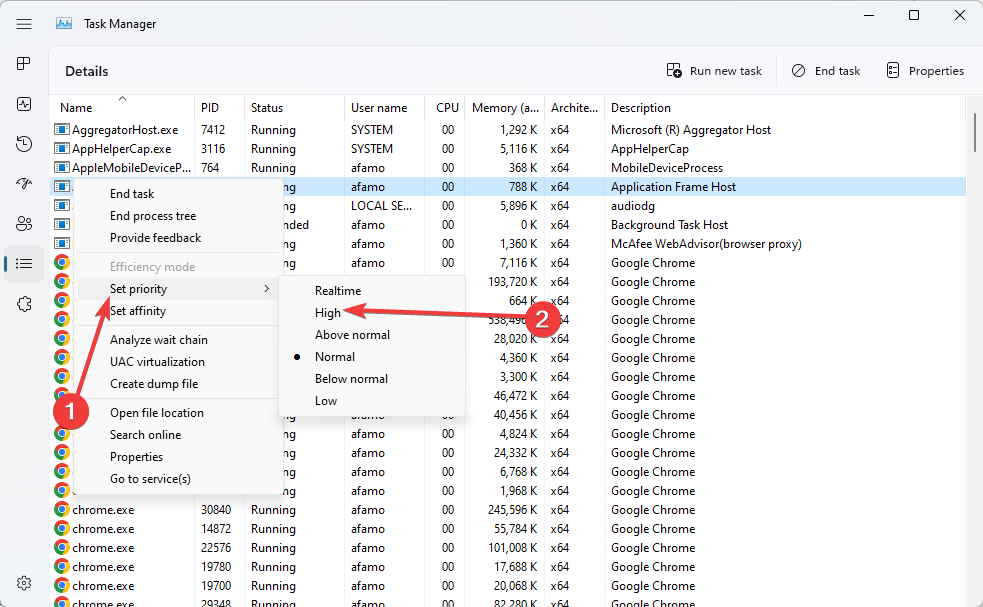This screenshot has height=607, width=983.
Task: Sort by User name column header
Action: pos(384,108)
